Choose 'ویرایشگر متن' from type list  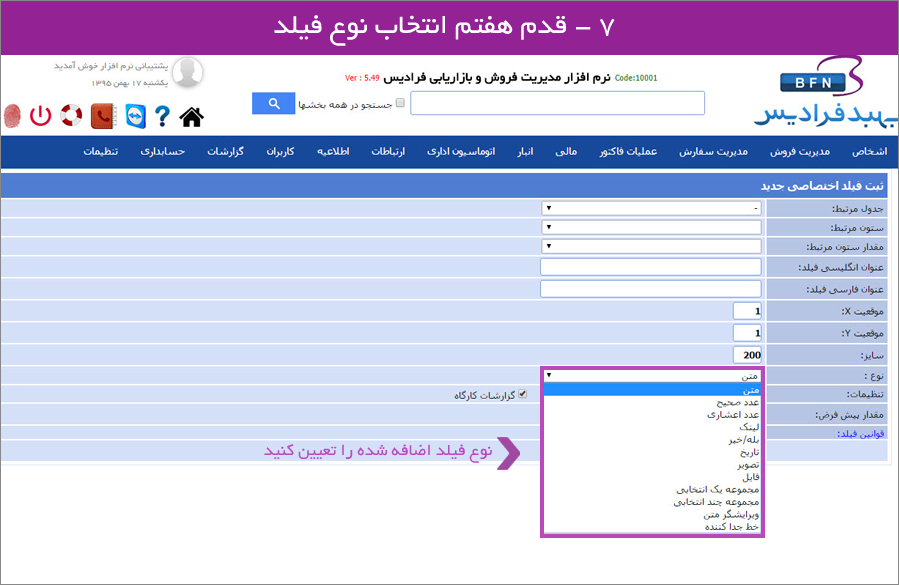coord(652,514)
